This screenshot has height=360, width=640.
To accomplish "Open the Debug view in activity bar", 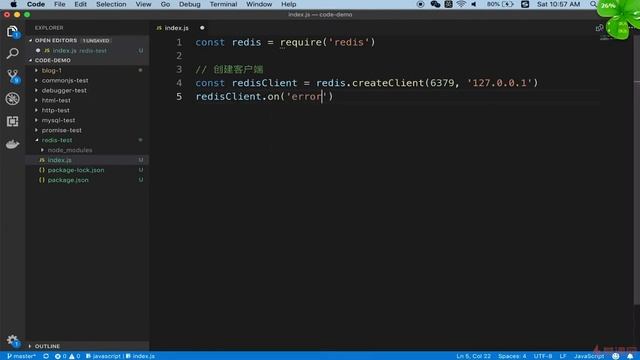I will tap(12, 99).
